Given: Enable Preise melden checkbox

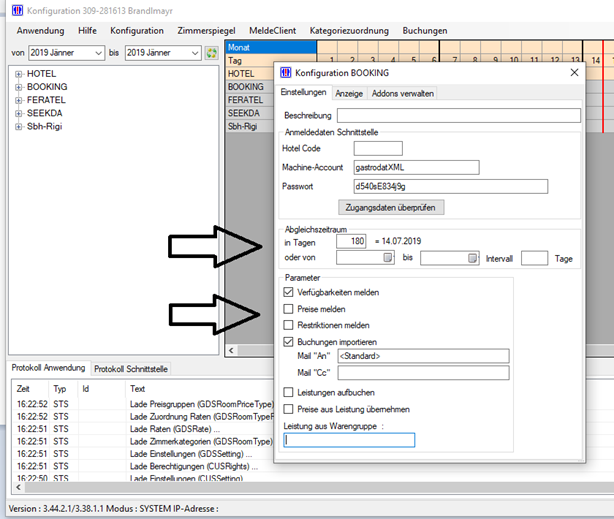Looking at the screenshot, I should (288, 309).
